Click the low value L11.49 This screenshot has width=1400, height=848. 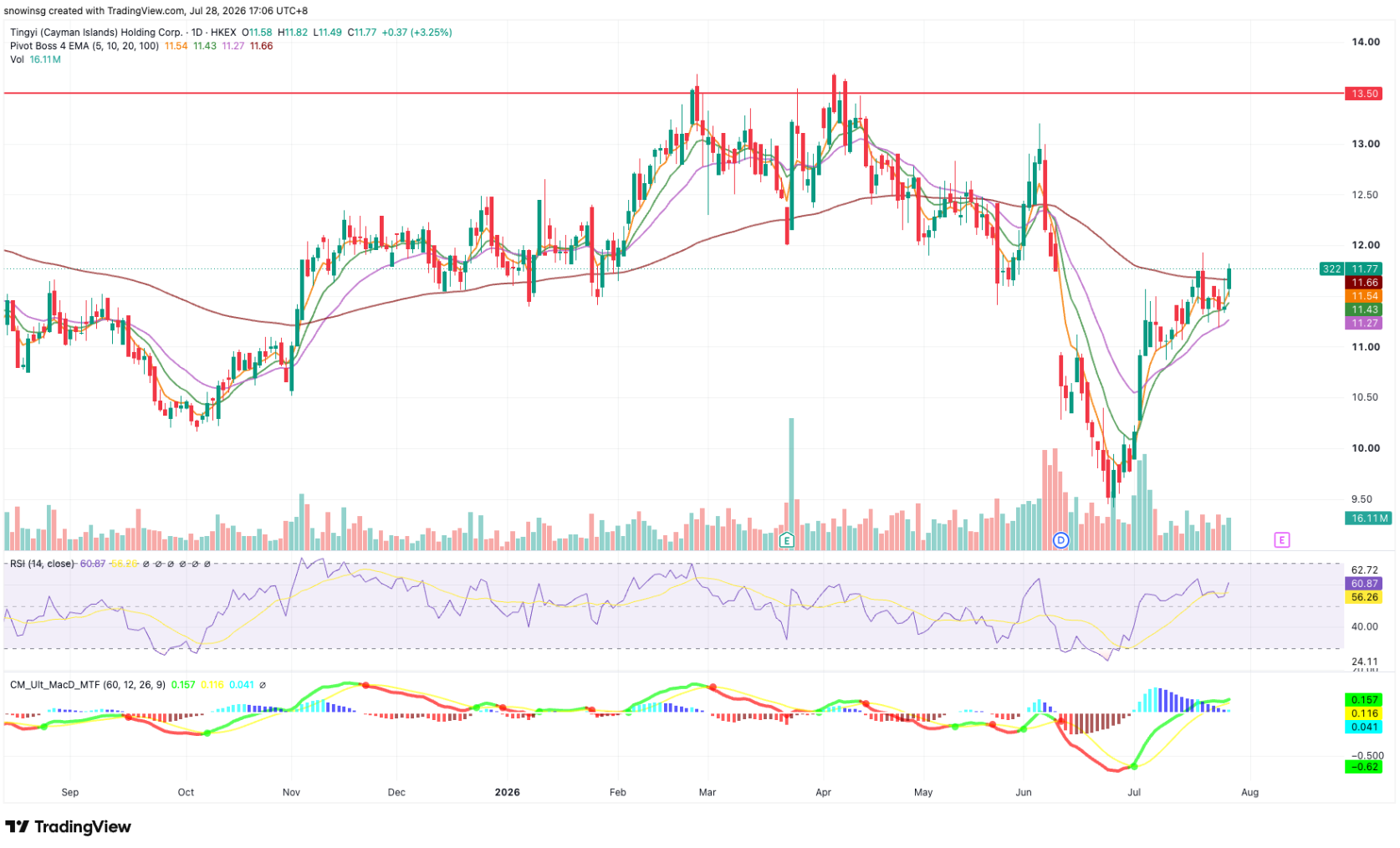(x=327, y=33)
